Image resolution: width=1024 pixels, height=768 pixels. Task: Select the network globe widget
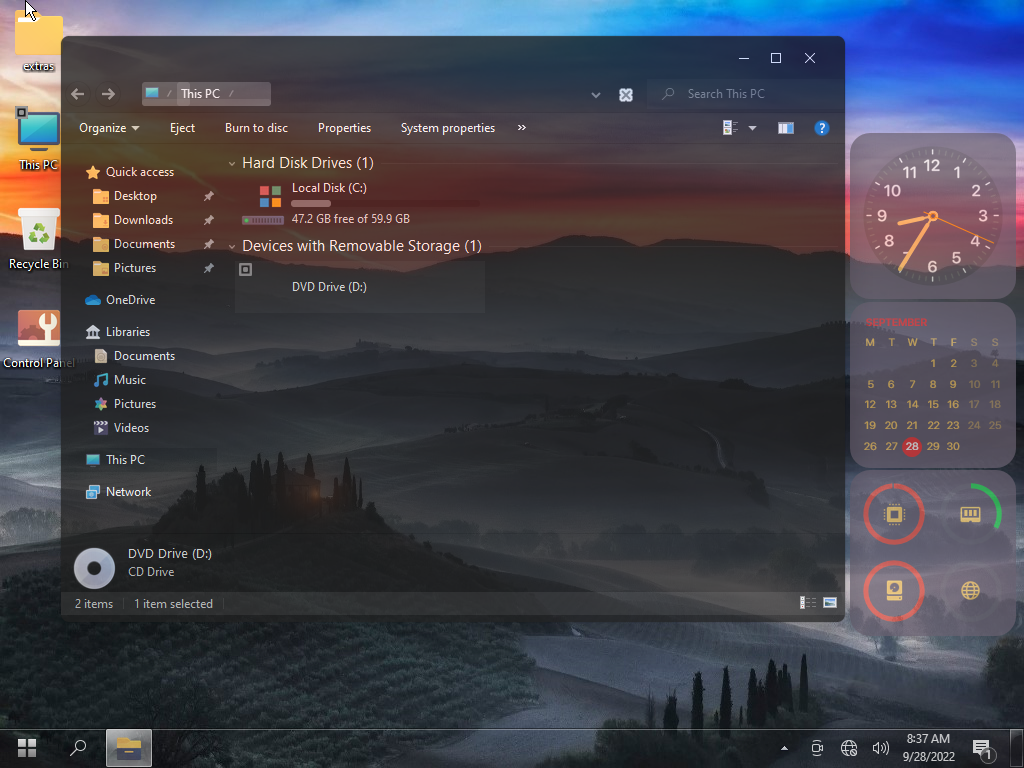tap(970, 590)
